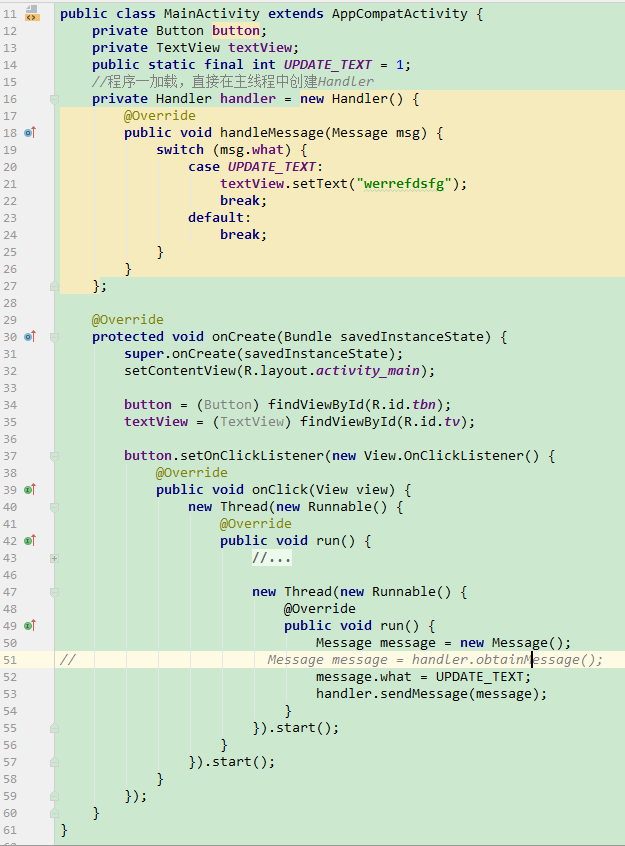
Task: Collapse Handler block using end marker at line 27
Action: 54,286
